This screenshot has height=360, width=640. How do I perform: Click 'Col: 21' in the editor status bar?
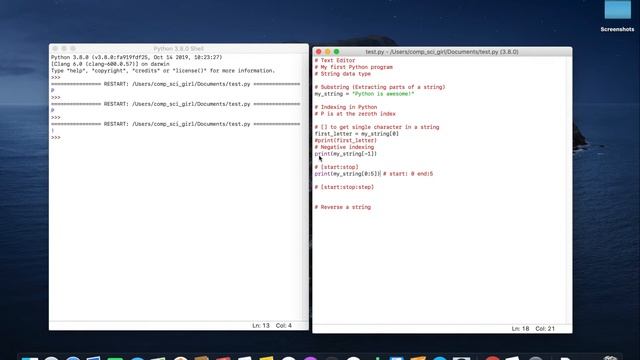pos(545,329)
